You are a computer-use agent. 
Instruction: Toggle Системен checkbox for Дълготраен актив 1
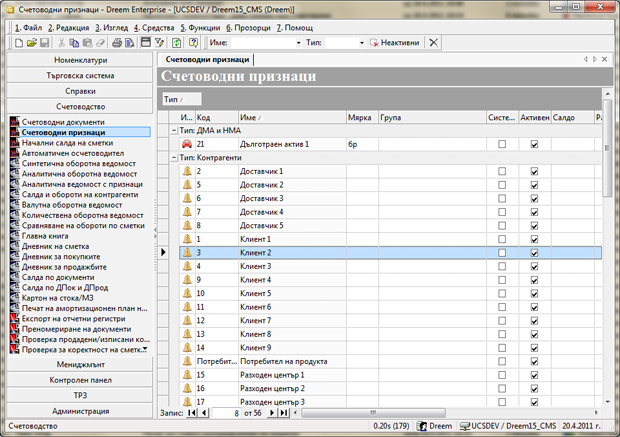tap(502, 144)
